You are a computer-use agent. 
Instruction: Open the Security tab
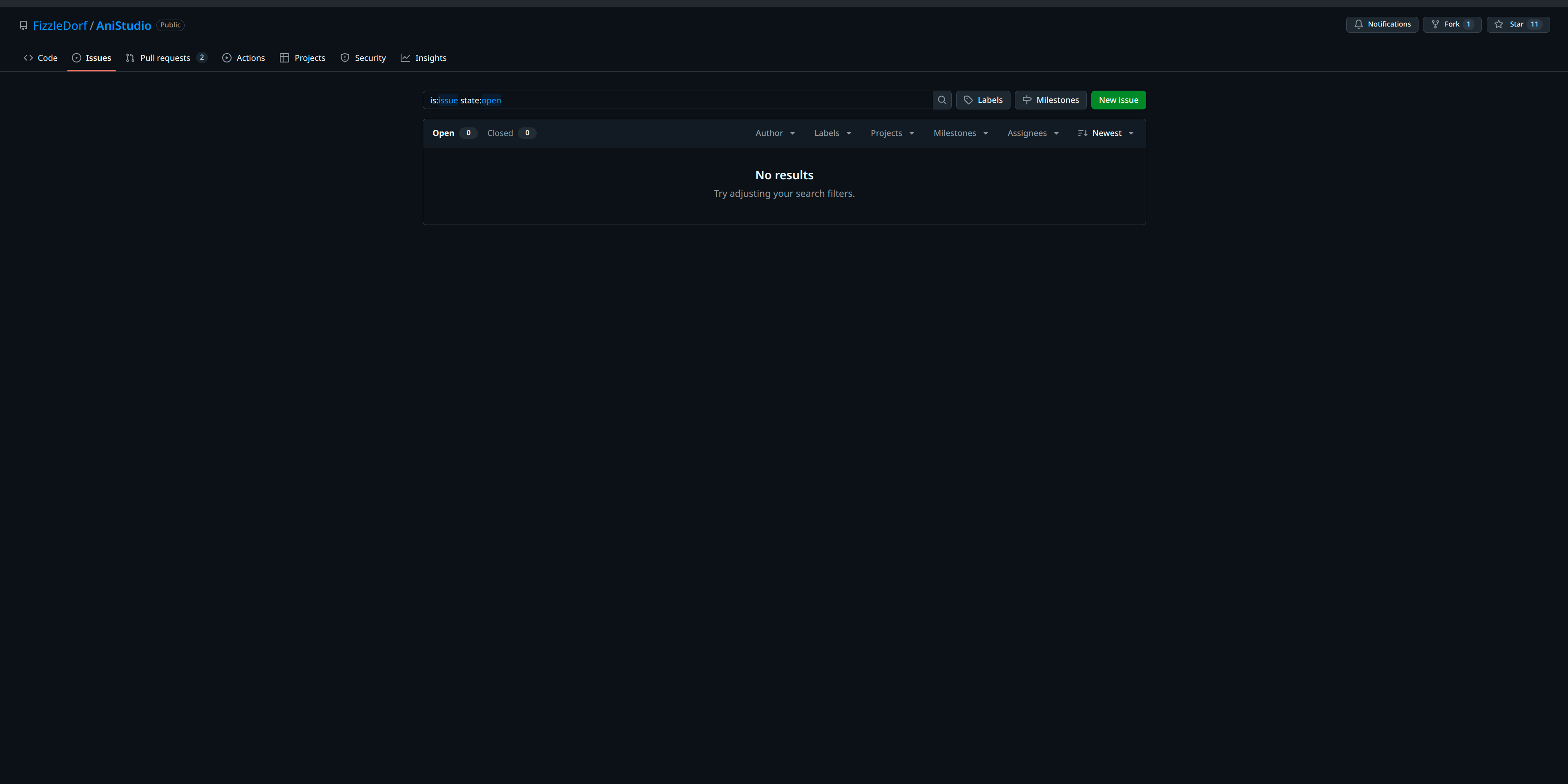364,58
